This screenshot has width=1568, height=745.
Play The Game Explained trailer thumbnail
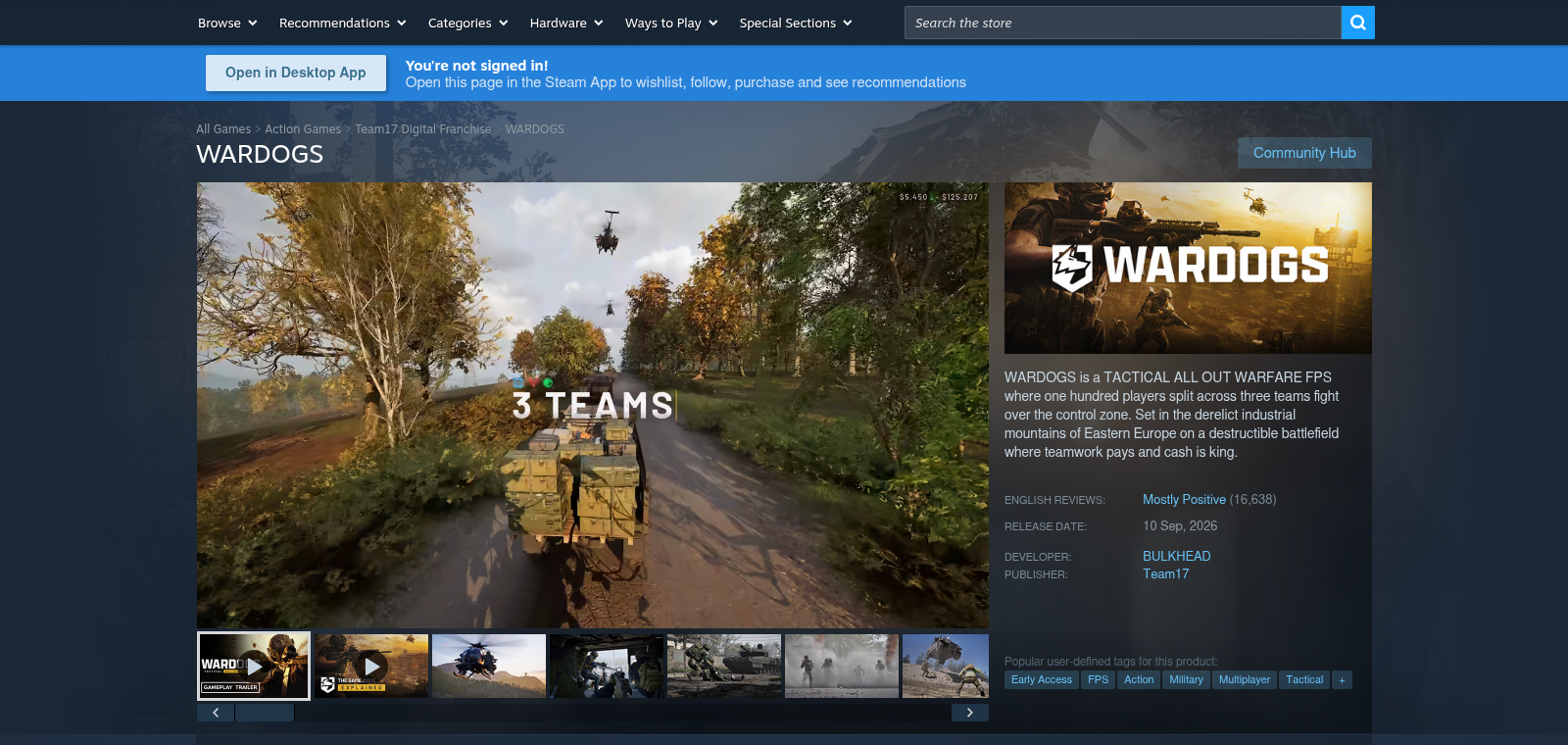(x=371, y=667)
